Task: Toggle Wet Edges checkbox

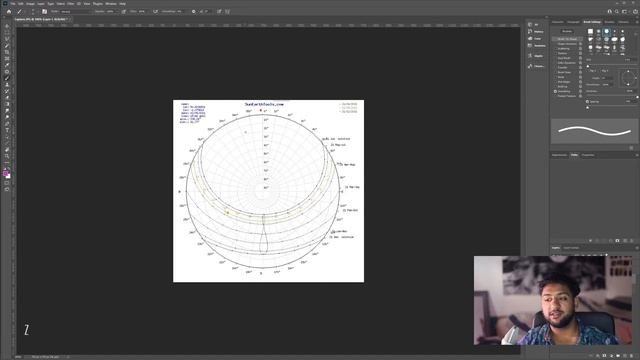Action: point(556,82)
